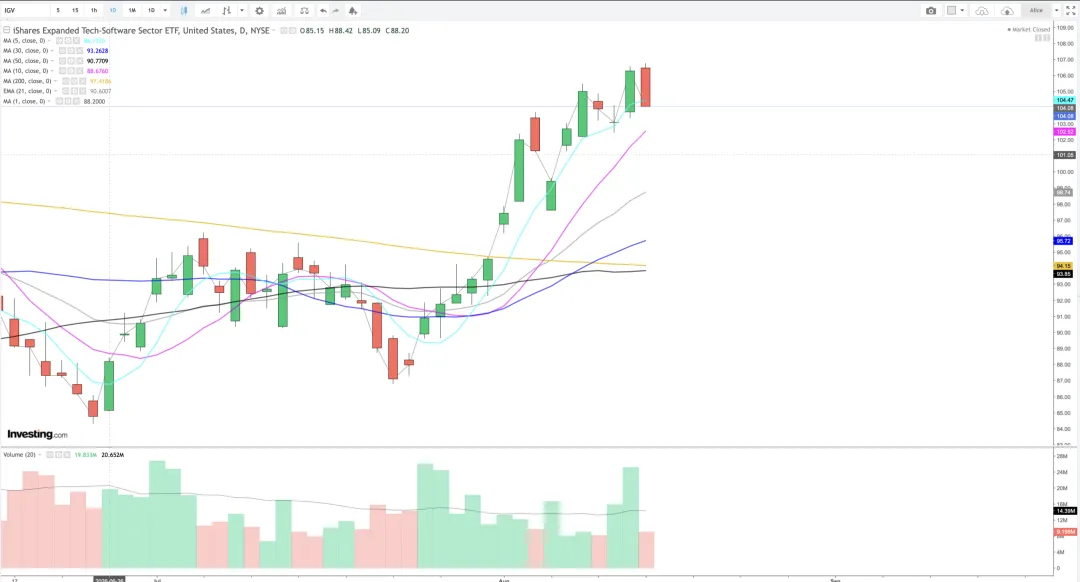This screenshot has width=1080, height=582.
Task: Expand the iShares ETF title options arrow
Action: click(273, 30)
